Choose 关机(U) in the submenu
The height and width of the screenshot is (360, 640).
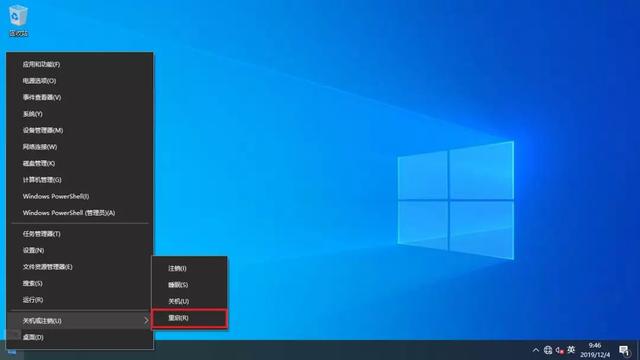pyautogui.click(x=189, y=301)
